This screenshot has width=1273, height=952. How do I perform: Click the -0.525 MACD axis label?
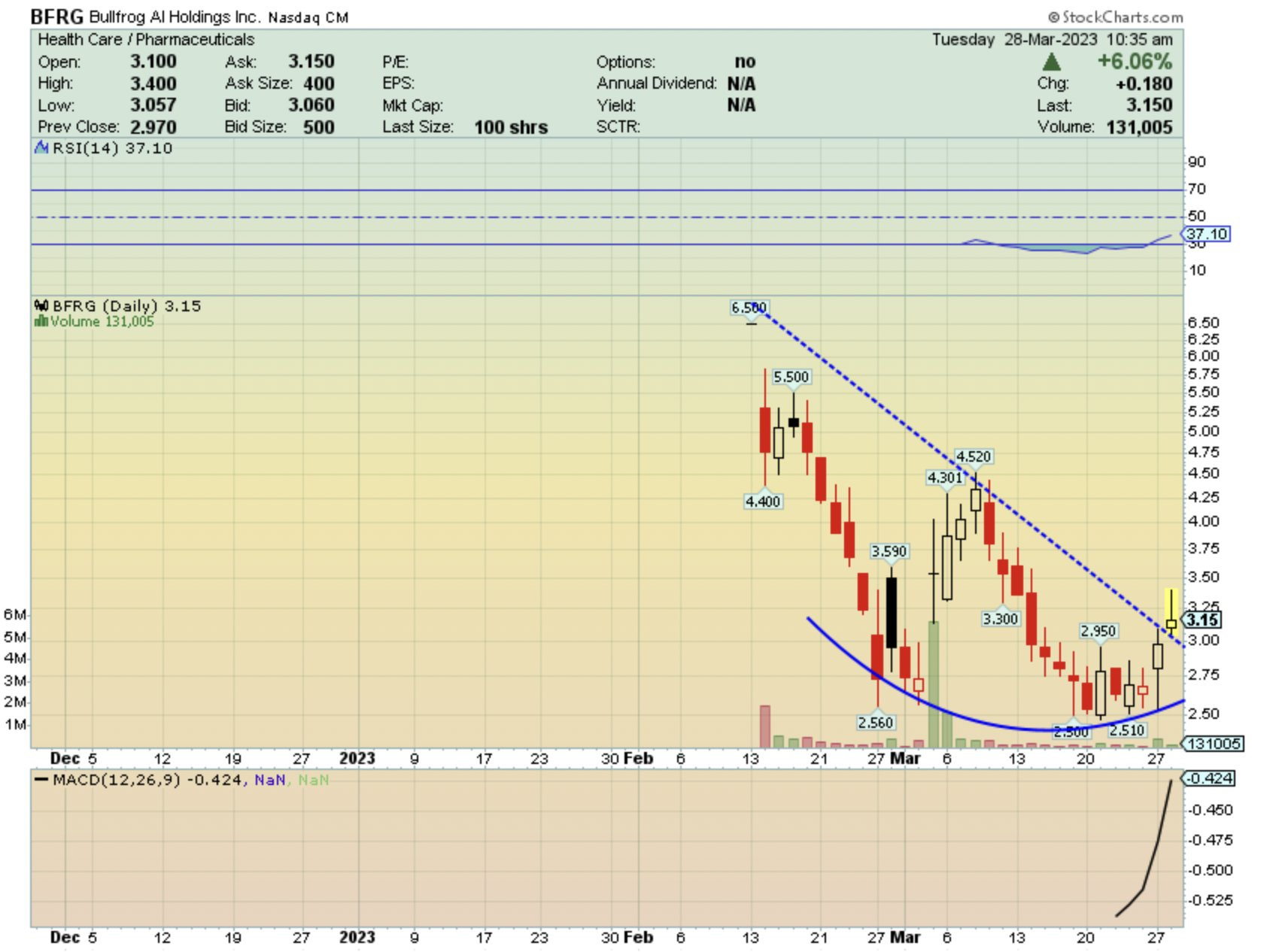coord(1211,900)
